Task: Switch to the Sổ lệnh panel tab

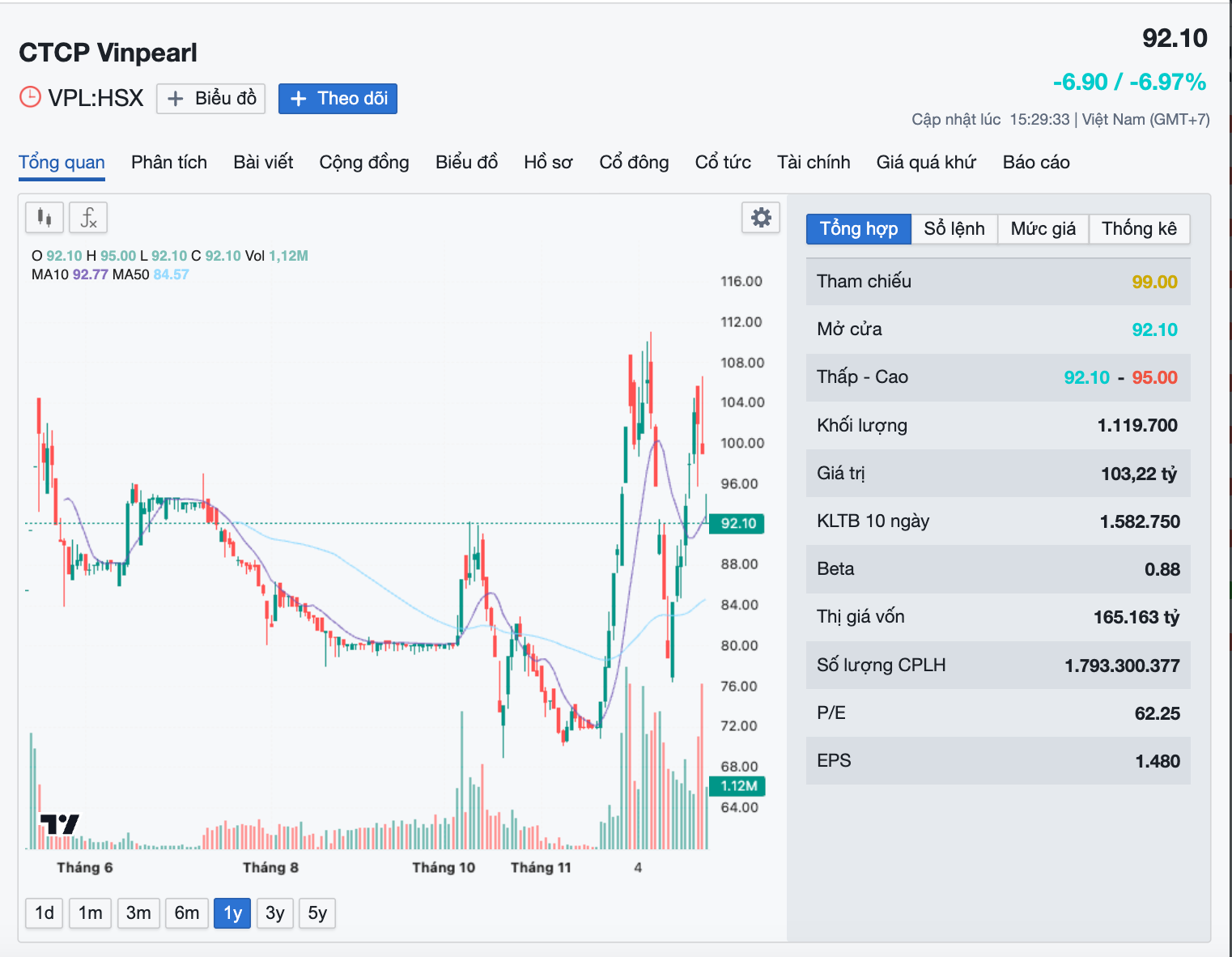Action: (954, 229)
